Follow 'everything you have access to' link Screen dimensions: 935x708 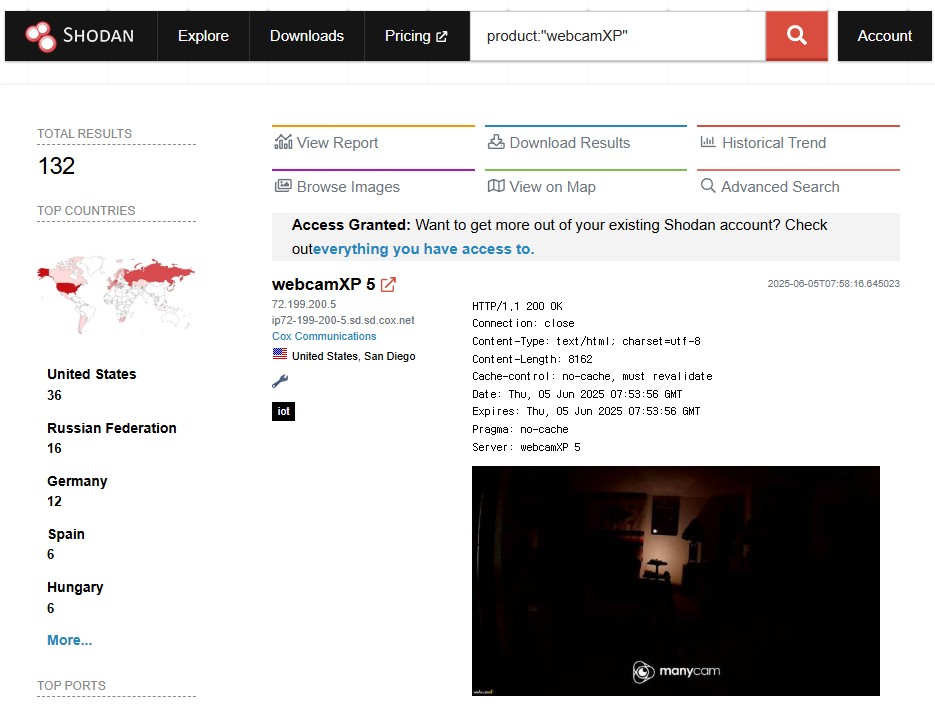point(423,249)
